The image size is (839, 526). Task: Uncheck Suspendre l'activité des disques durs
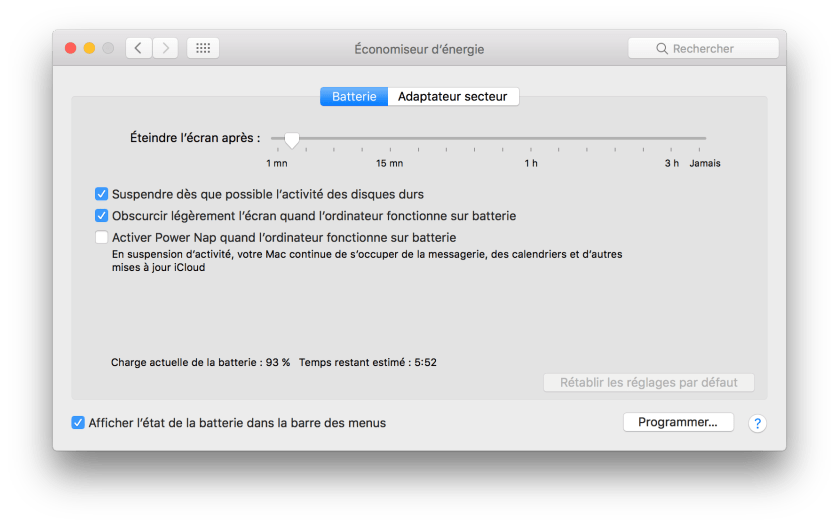coord(102,194)
